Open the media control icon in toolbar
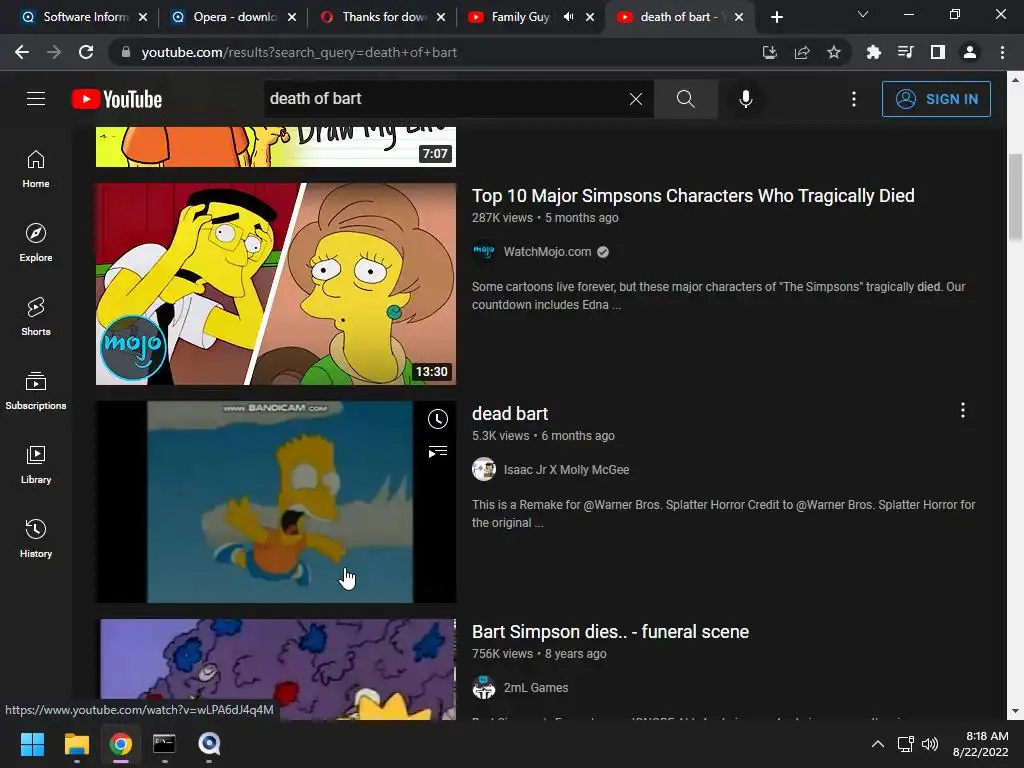Screen dimensions: 1024x768 (906, 52)
